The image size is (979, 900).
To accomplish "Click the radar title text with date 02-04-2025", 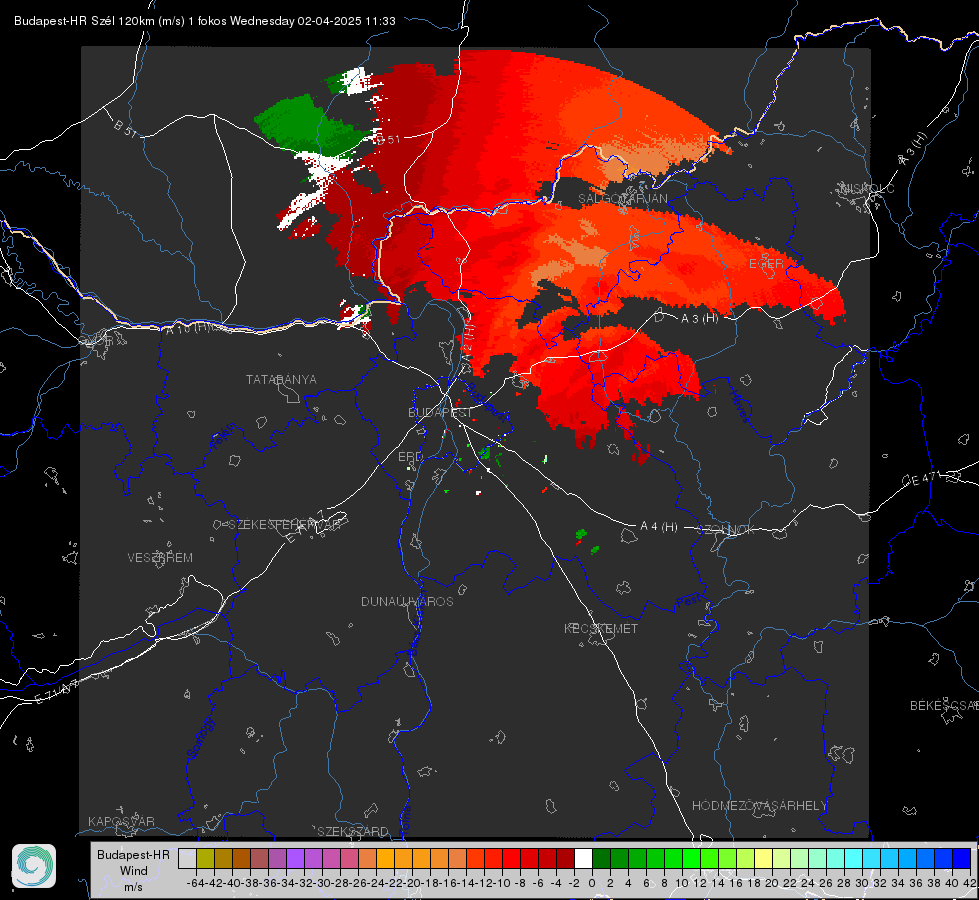I will (205, 21).
